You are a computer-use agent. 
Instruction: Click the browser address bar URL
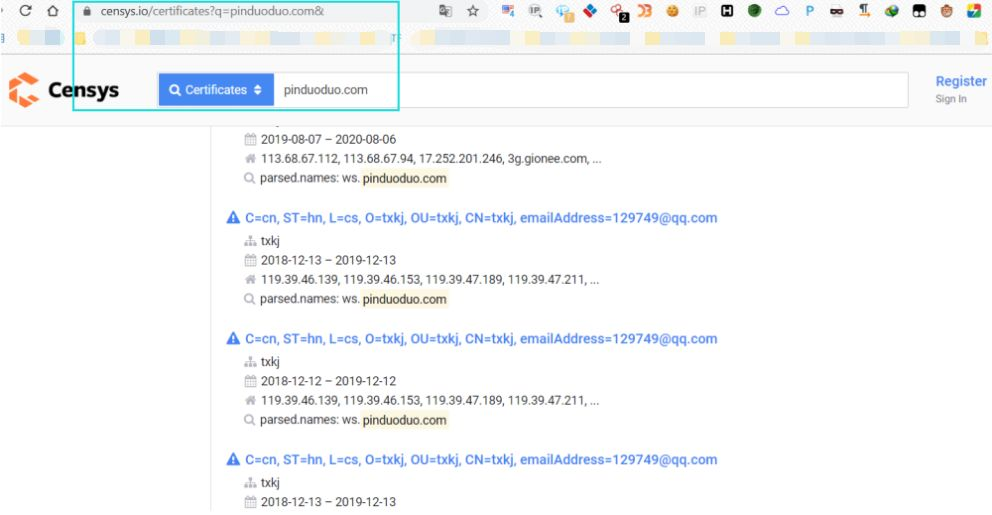click(212, 11)
